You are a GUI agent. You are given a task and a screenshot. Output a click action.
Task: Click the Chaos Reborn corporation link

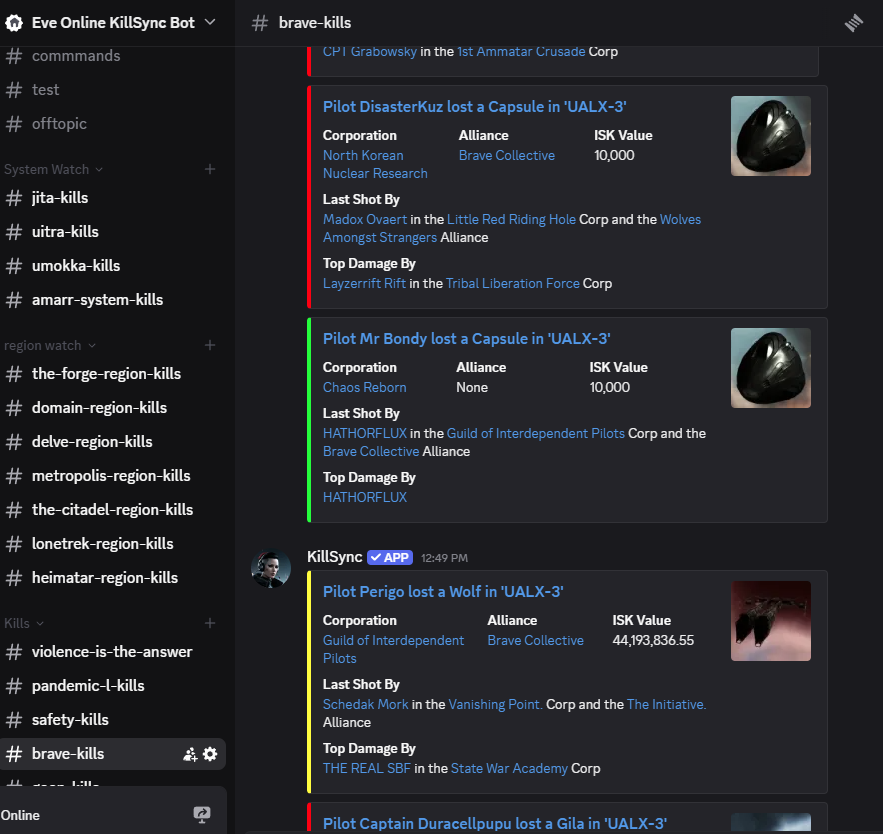click(364, 387)
